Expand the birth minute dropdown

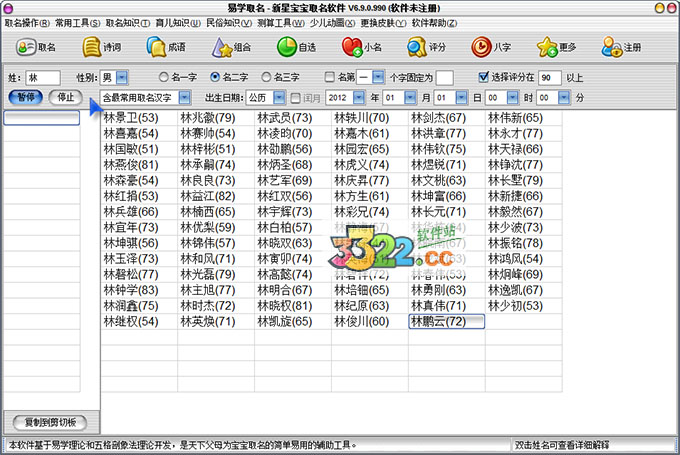click(564, 98)
